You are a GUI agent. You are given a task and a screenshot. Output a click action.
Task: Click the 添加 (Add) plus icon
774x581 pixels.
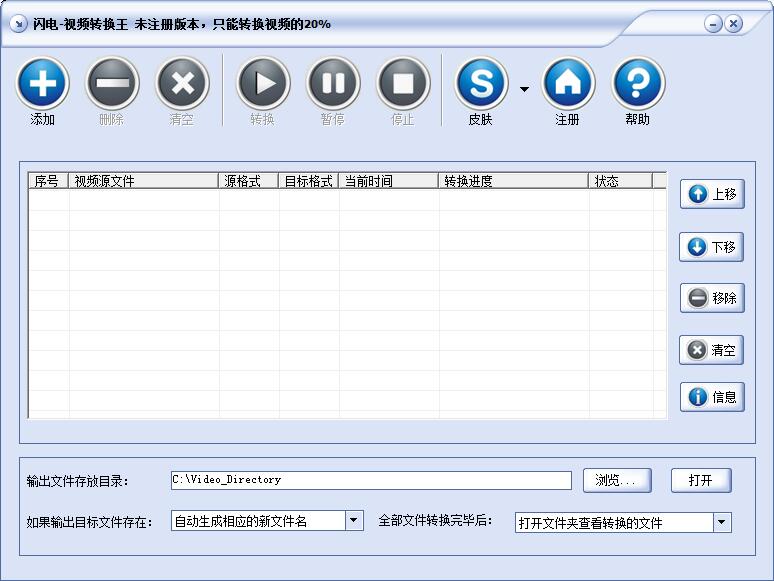click(42, 84)
